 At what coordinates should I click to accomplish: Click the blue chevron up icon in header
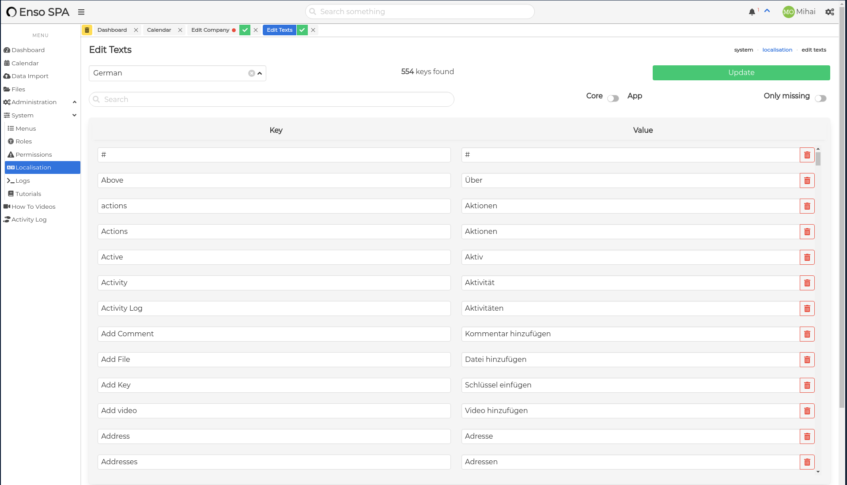(767, 11)
